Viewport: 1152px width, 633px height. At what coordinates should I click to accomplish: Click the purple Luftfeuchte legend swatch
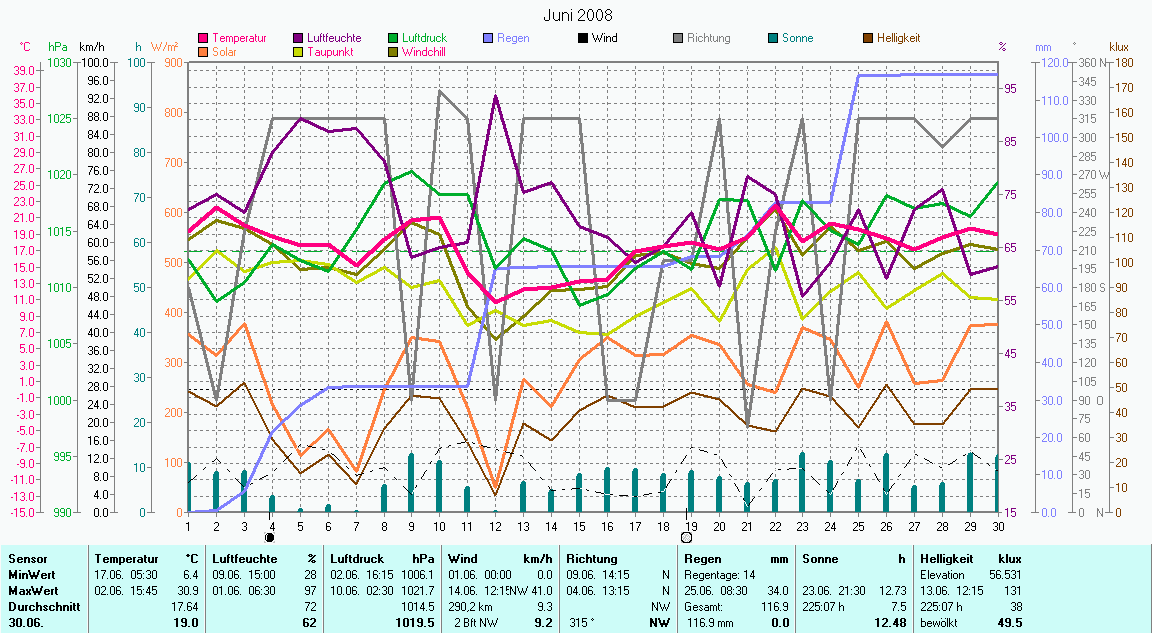click(299, 39)
